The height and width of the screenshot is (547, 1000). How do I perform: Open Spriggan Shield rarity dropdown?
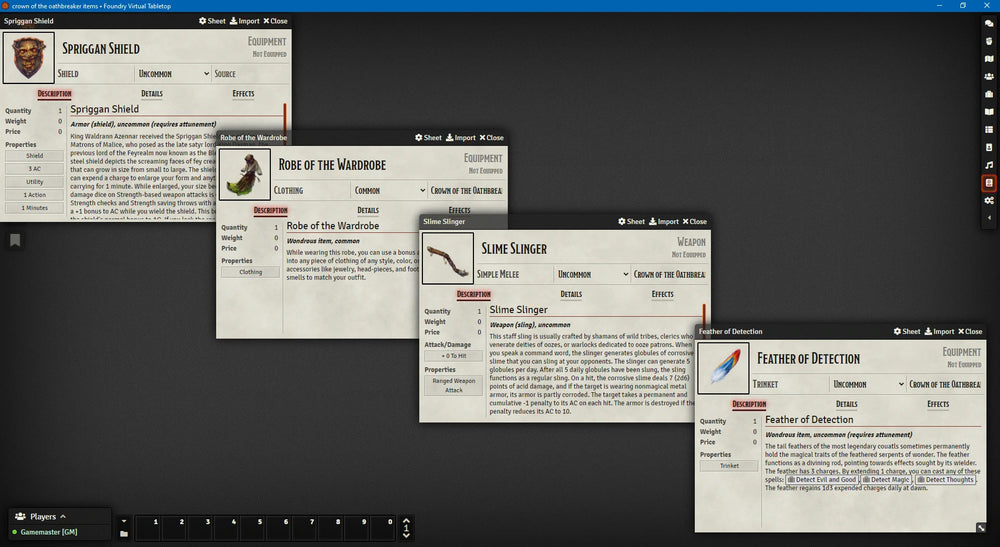tap(173, 74)
